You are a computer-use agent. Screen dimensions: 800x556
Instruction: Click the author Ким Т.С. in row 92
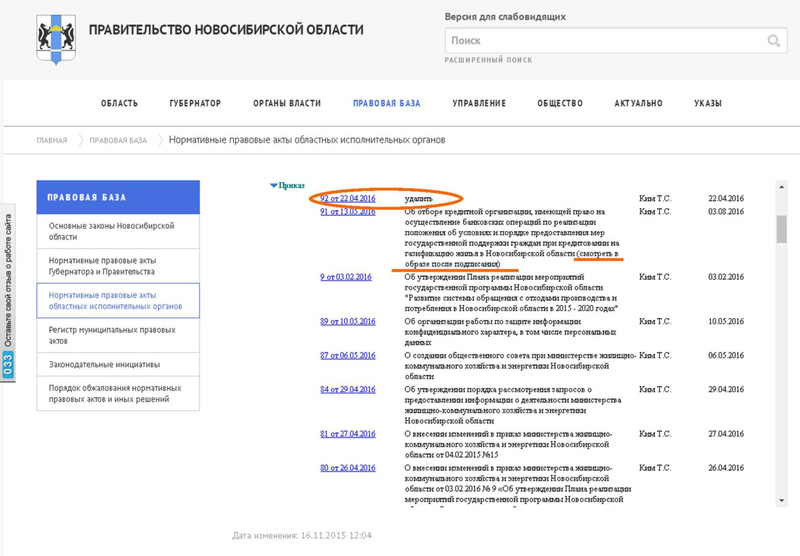pyautogui.click(x=655, y=198)
